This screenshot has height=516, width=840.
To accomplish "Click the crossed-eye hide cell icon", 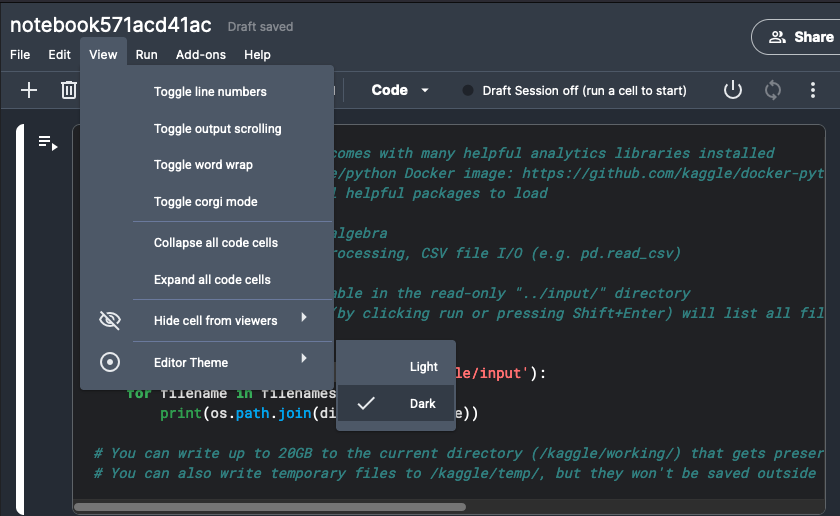I will pyautogui.click(x=110, y=320).
